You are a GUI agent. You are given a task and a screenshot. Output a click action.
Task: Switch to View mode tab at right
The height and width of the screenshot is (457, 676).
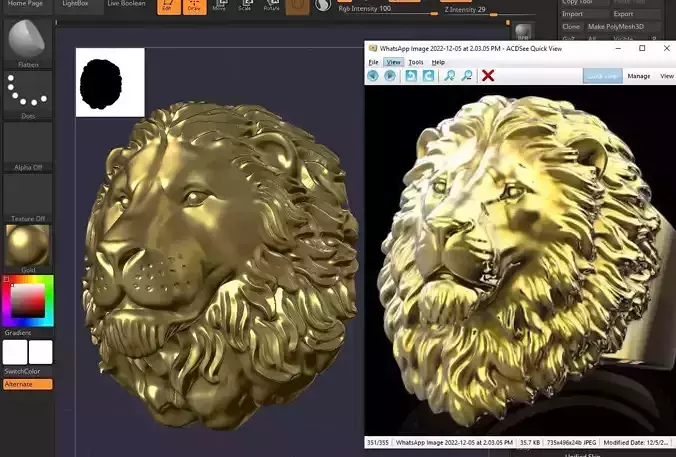point(667,76)
